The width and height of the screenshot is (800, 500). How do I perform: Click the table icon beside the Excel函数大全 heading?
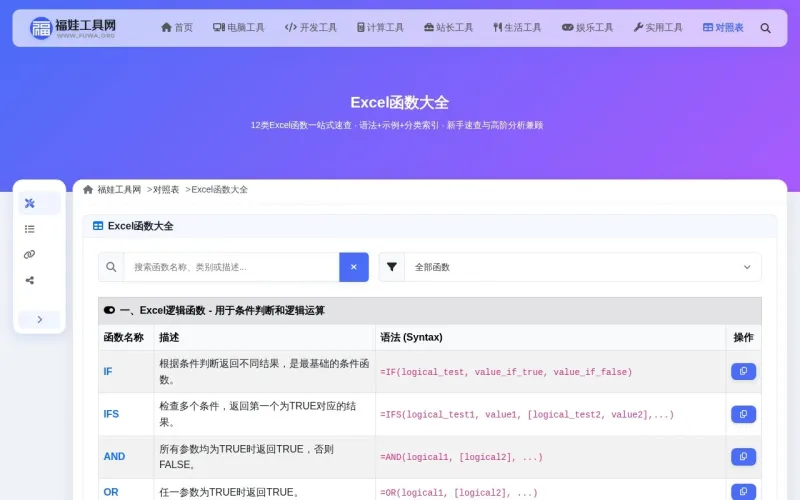point(98,226)
